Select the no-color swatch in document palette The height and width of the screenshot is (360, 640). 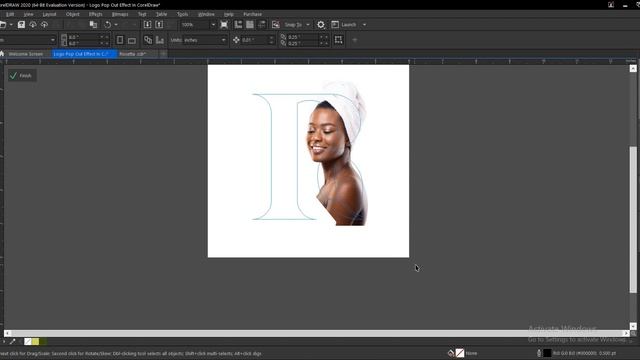point(28,342)
